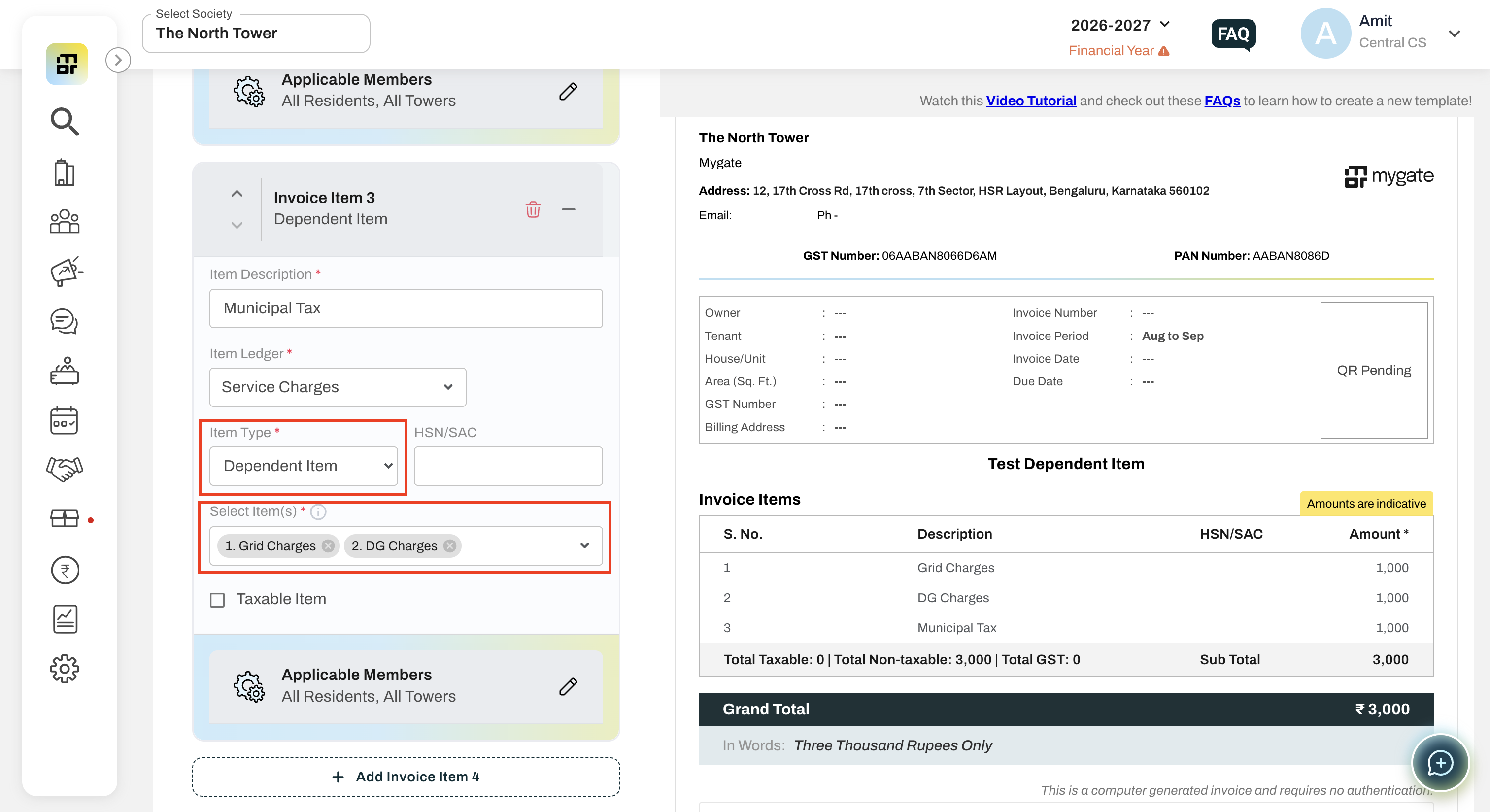Click the Financial Year warning icon
Image resolution: width=1490 pixels, height=812 pixels.
click(x=1164, y=51)
